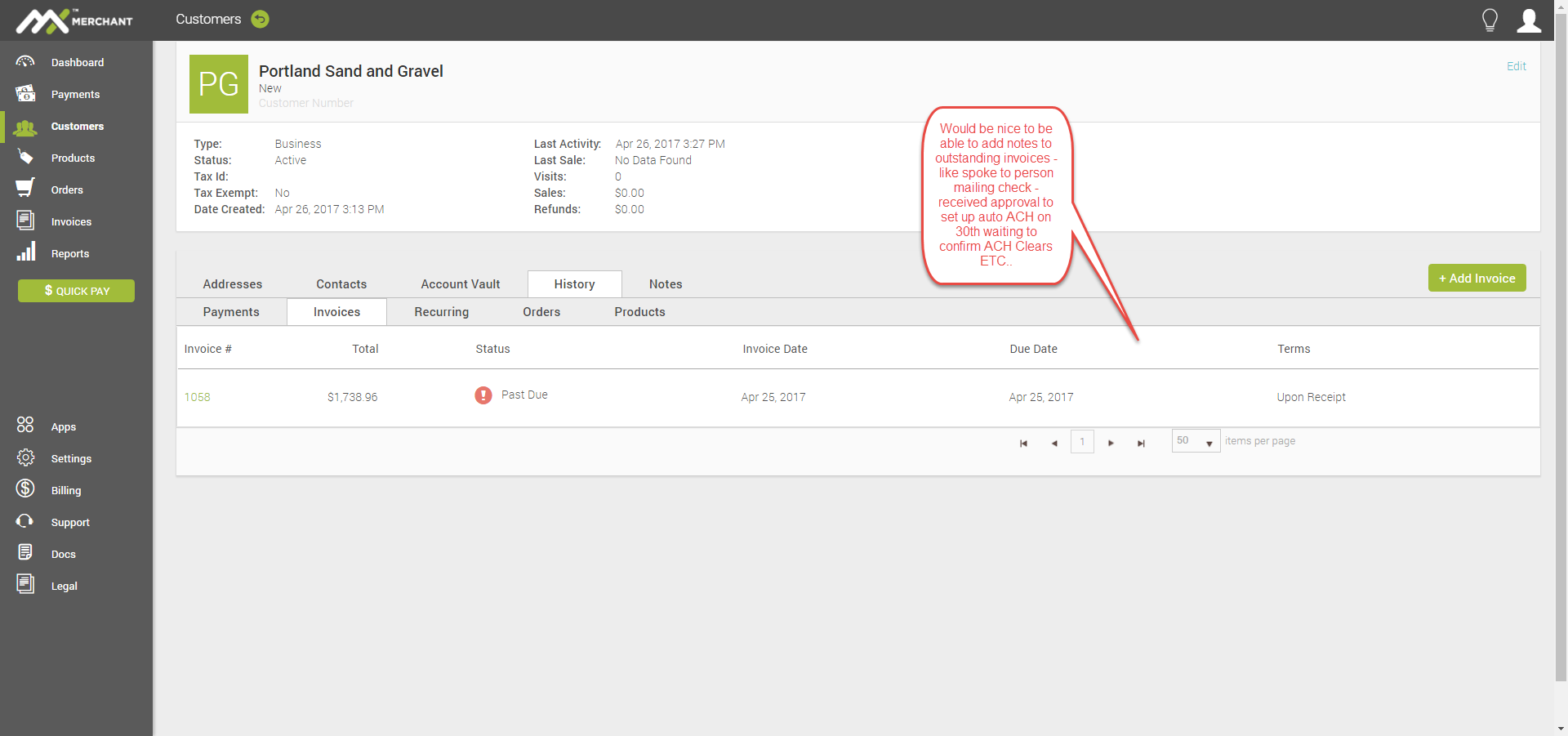Click Edit link for customer
This screenshot has height=736, width=1568.
tap(1516, 66)
